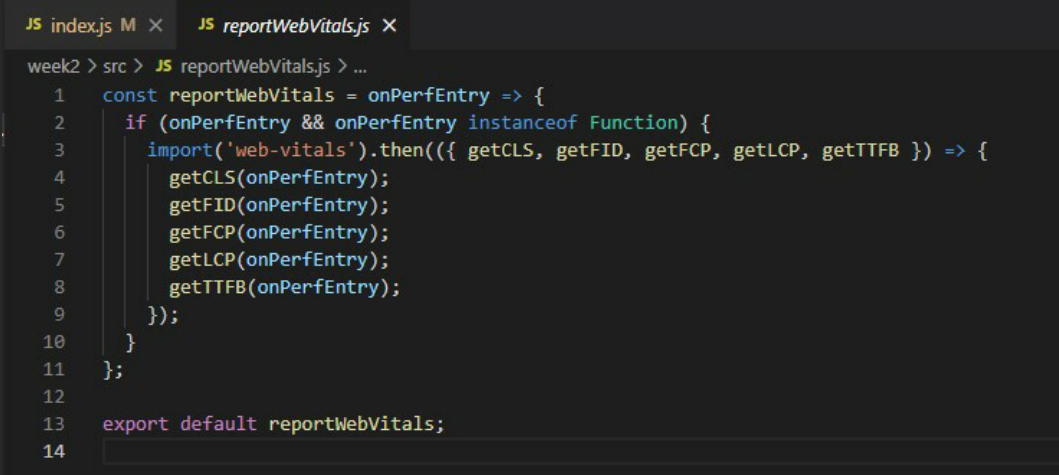Screen dimensions: 1059x475
Task: Expand the chevron after src breadcrumb
Action: click(x=138, y=67)
